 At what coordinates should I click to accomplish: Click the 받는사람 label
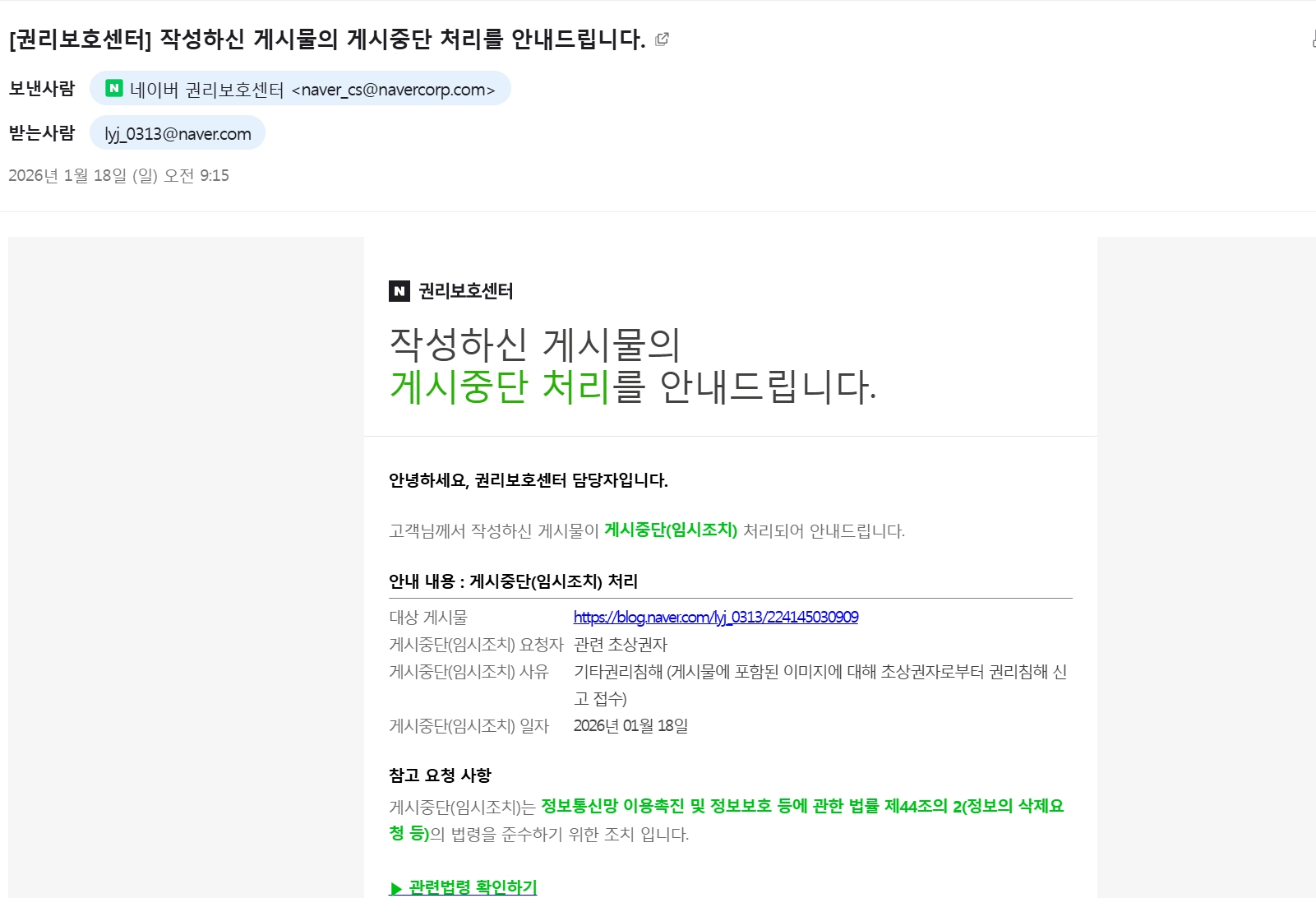point(42,133)
